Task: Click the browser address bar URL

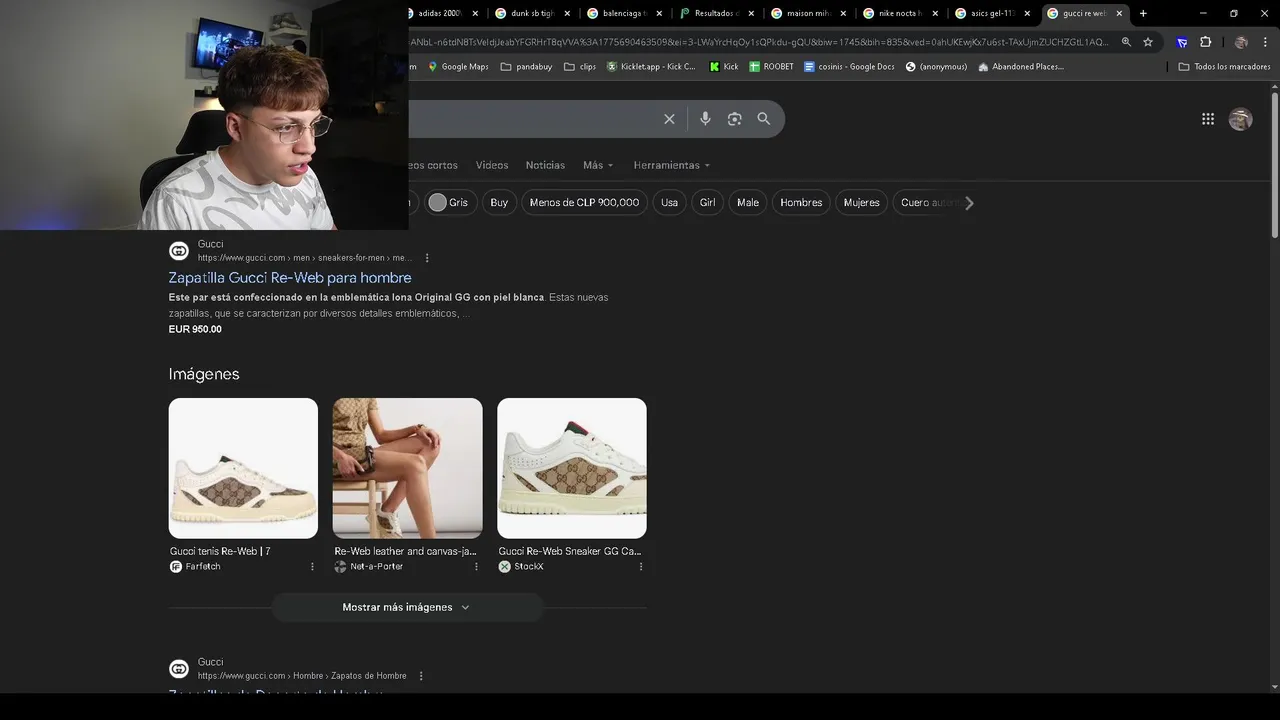Action: (x=760, y=42)
